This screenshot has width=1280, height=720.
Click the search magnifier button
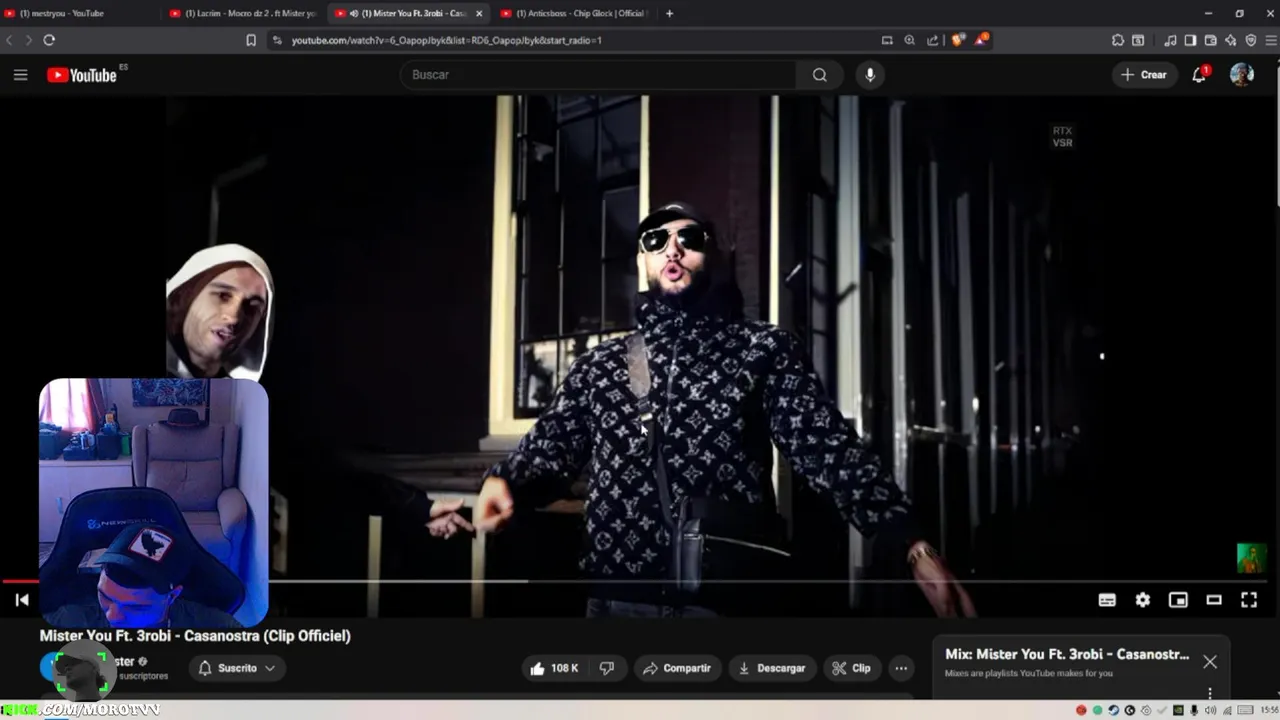pyautogui.click(x=820, y=75)
